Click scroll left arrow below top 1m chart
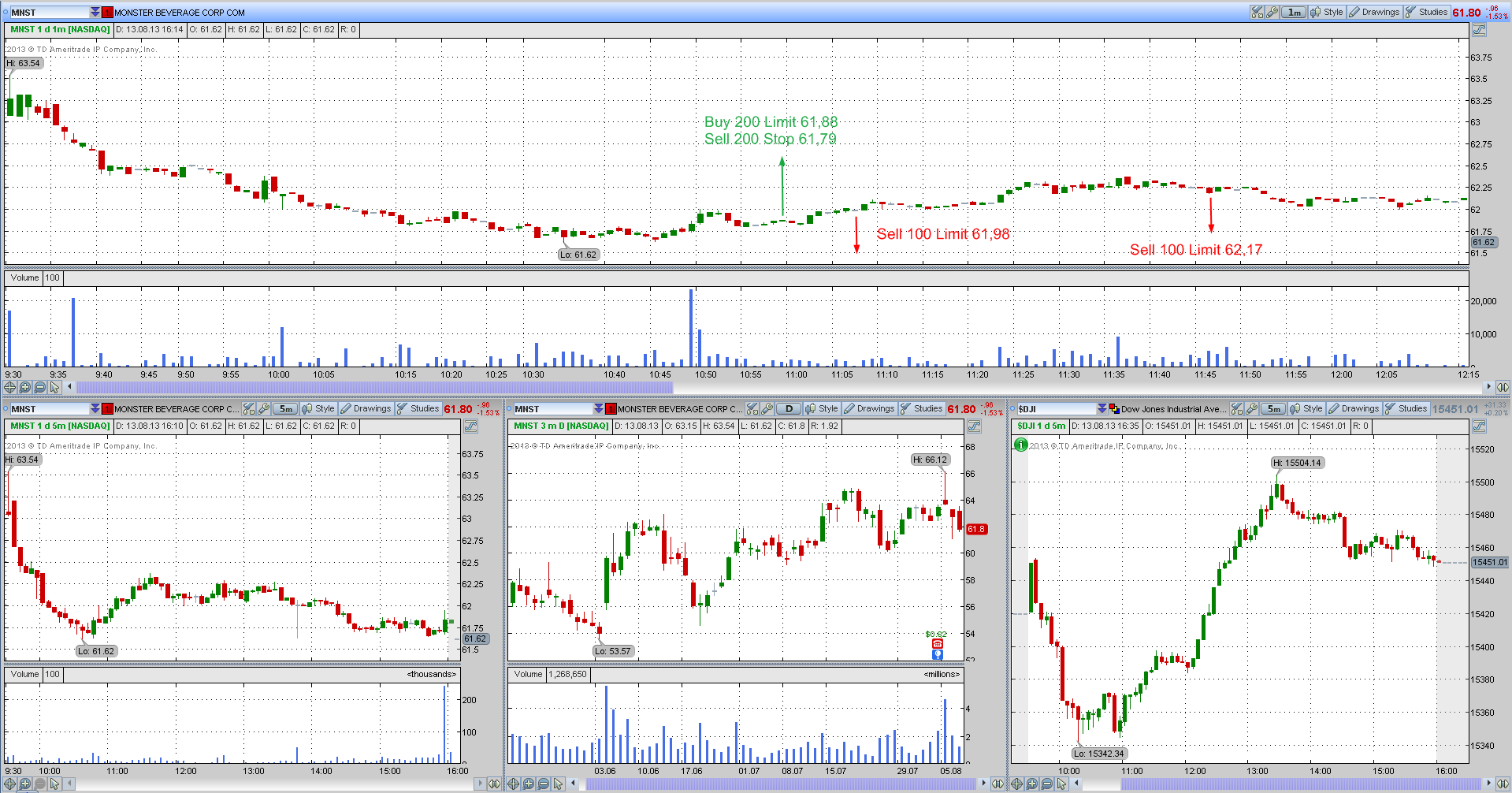Image resolution: width=1512 pixels, height=793 pixels. point(69,387)
